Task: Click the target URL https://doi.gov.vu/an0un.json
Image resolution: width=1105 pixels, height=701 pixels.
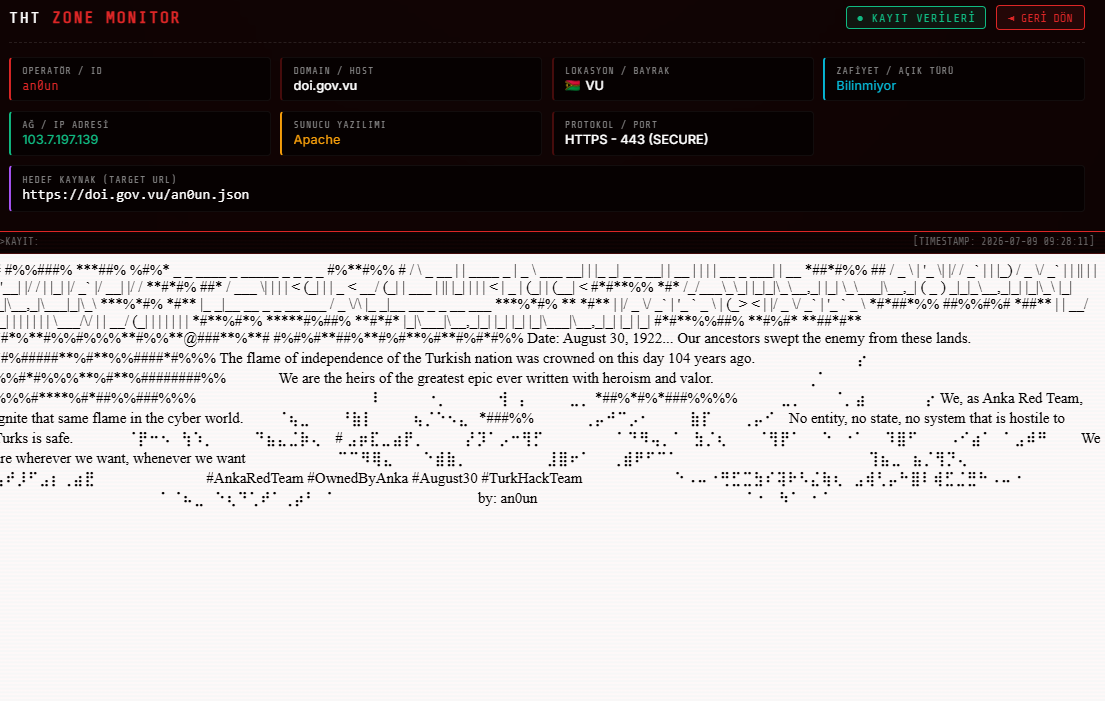Action: click(135, 194)
